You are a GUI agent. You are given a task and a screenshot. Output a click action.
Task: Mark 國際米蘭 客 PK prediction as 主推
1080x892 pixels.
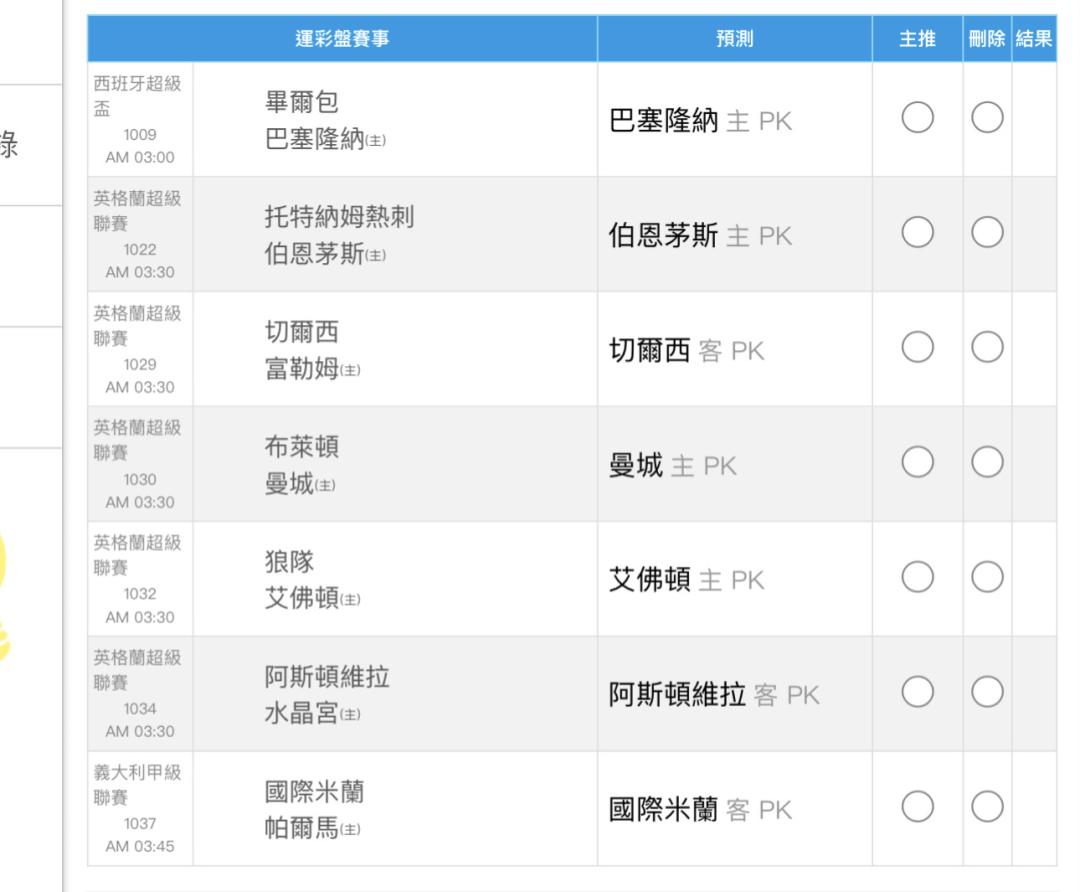pos(917,808)
